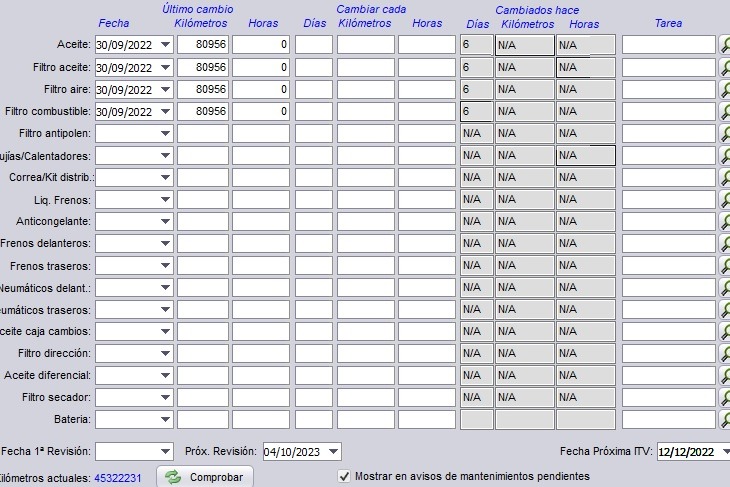Click the Aceite last-change Horas field
730x487 pixels.
261,45
